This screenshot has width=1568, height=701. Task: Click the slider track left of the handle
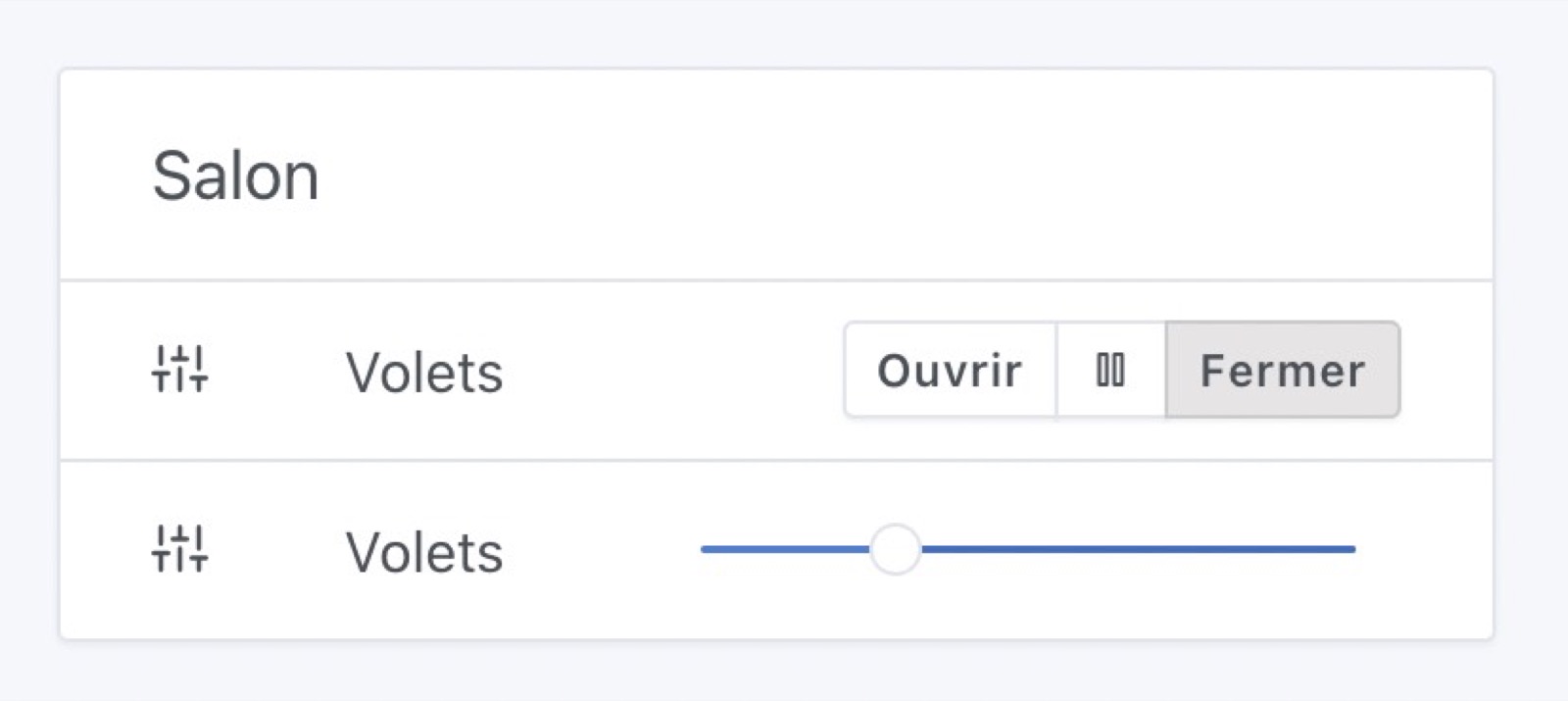[784, 549]
